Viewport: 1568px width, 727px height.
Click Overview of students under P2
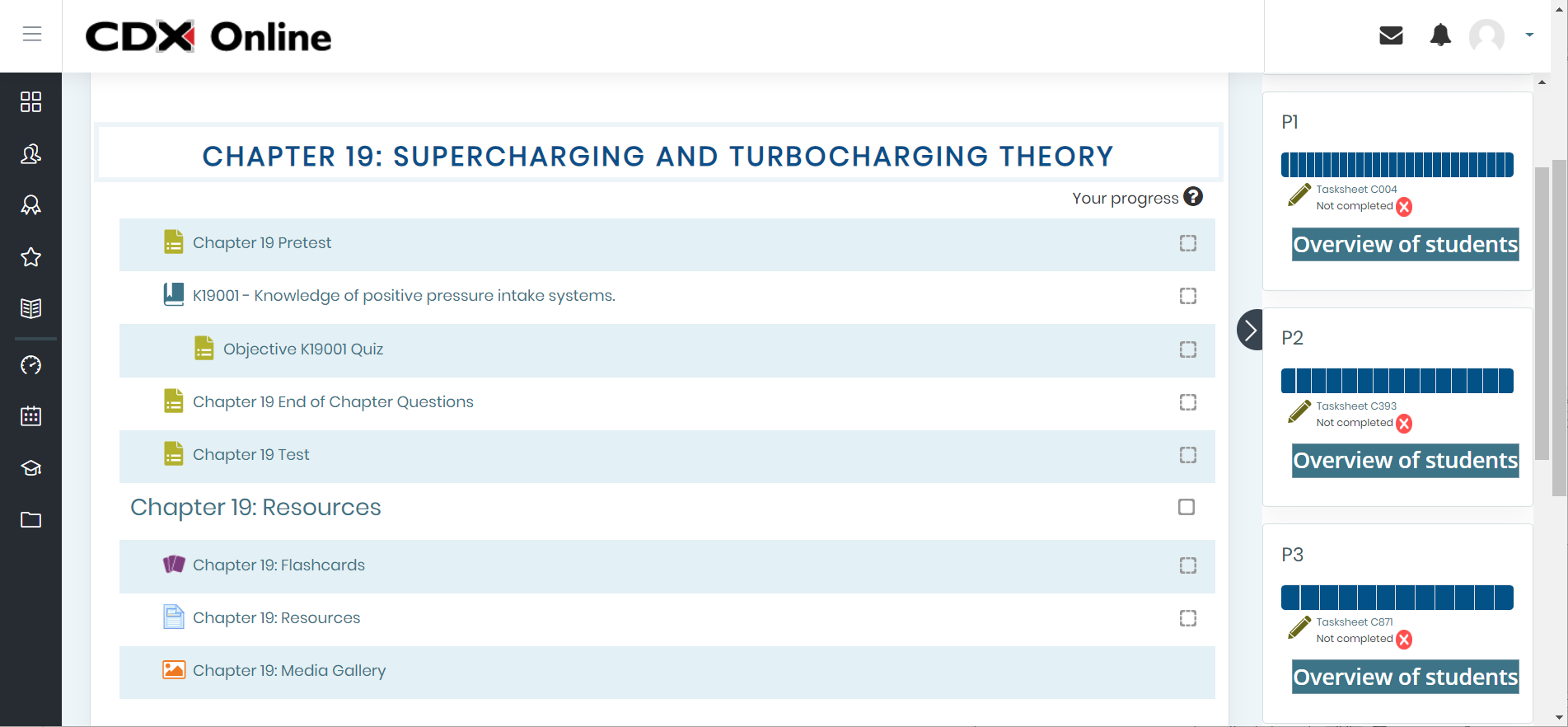(x=1405, y=461)
